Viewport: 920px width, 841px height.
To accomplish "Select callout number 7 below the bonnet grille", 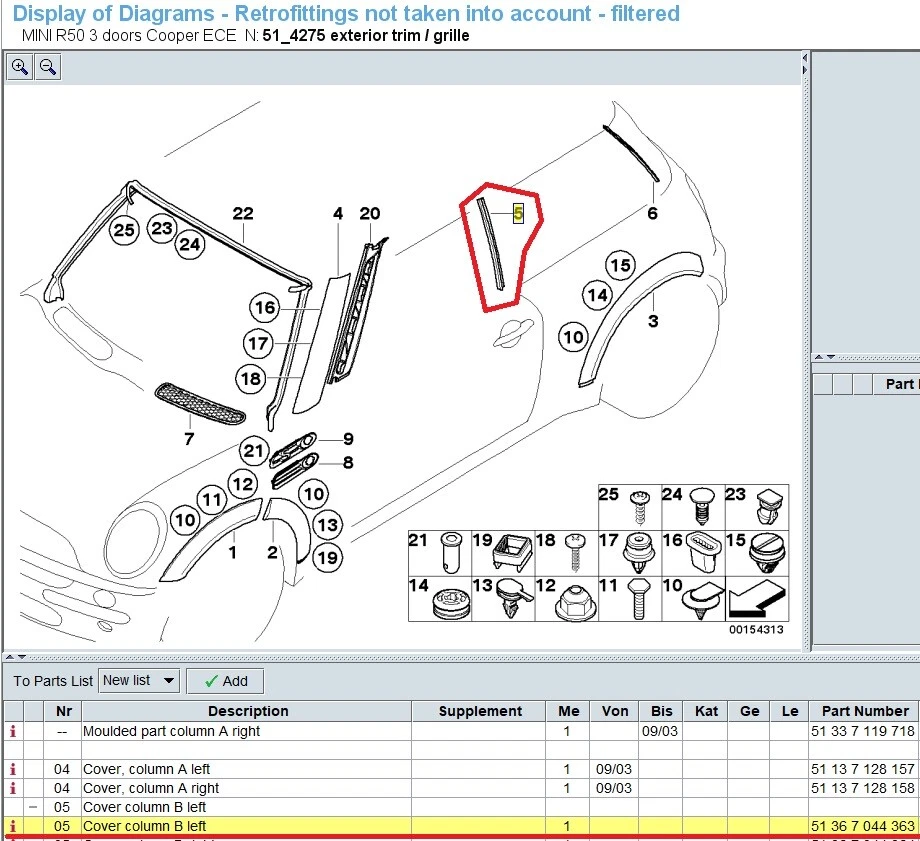I will tap(189, 438).
